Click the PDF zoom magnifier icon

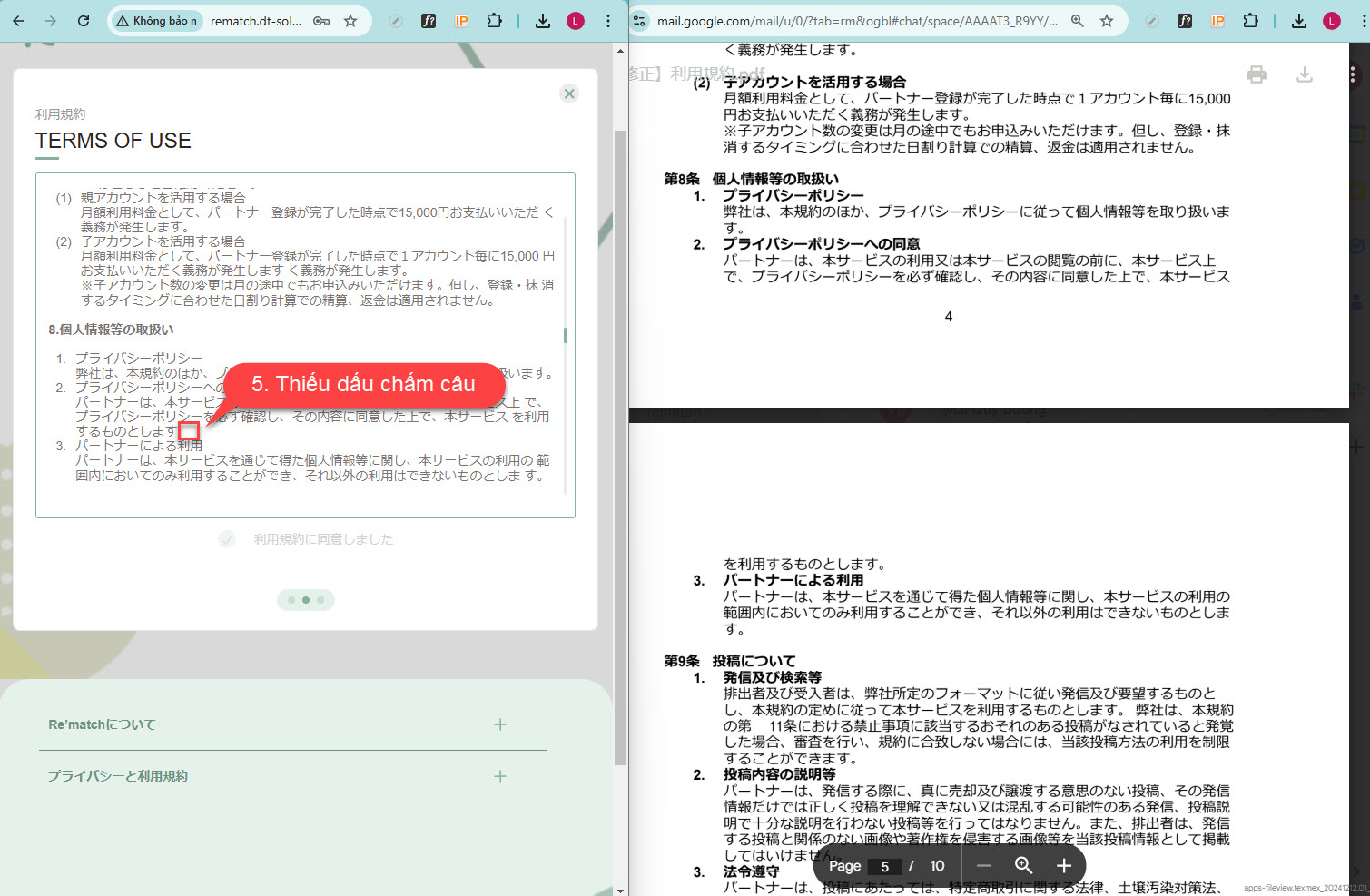click(1023, 866)
